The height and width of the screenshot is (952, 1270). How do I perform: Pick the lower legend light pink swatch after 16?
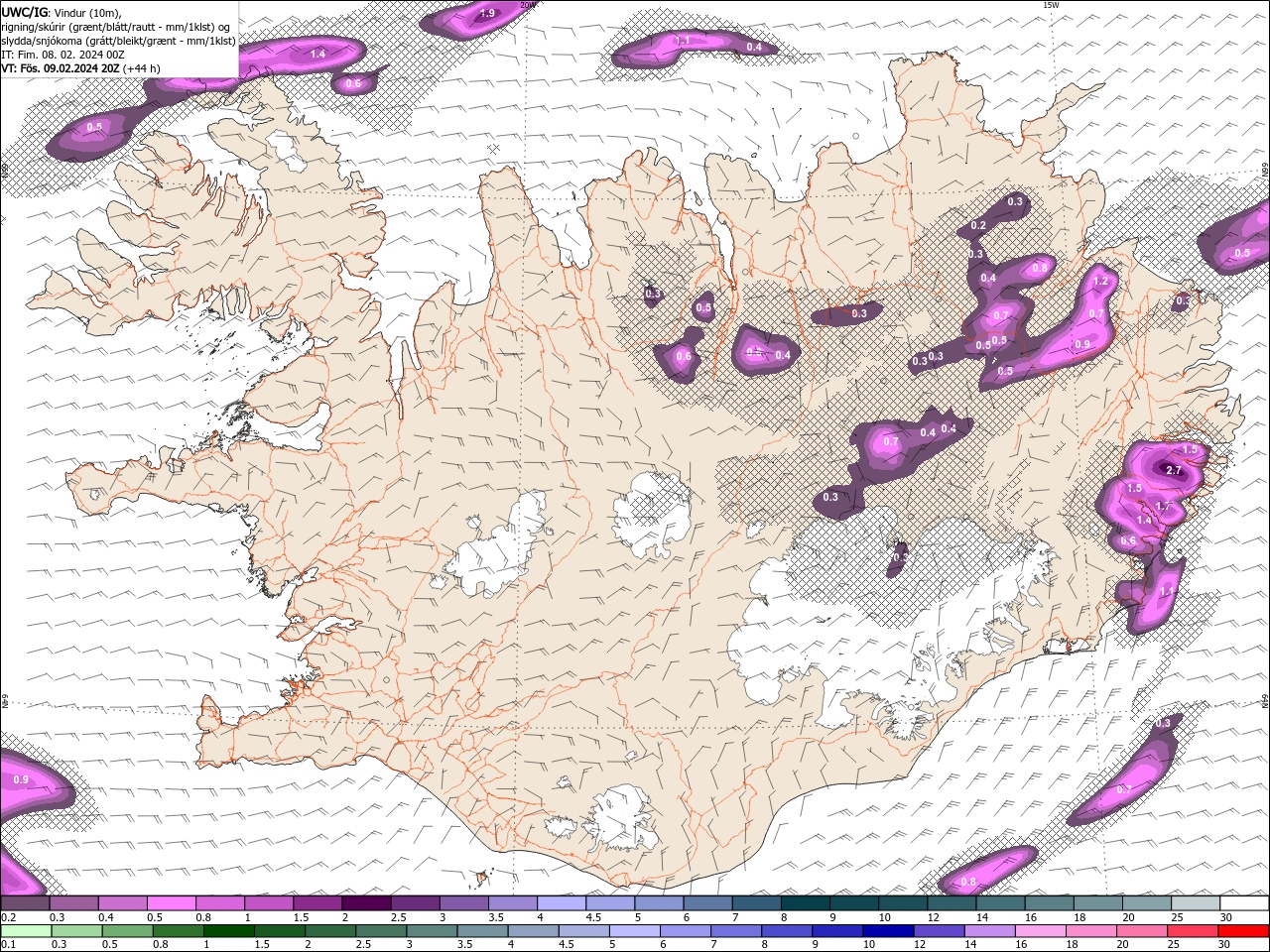[1041, 930]
